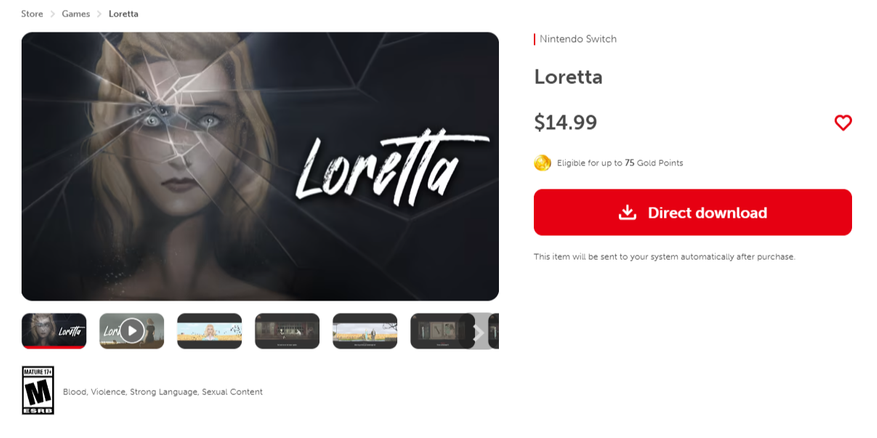Open the Games breadcrumb link
Screen dimensions: 877x438
pyautogui.click(x=76, y=14)
